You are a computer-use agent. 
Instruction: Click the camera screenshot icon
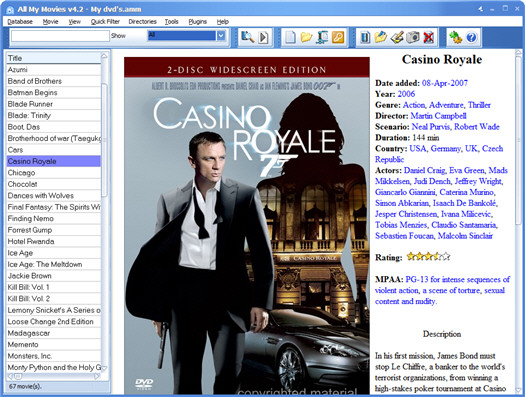[413, 37]
